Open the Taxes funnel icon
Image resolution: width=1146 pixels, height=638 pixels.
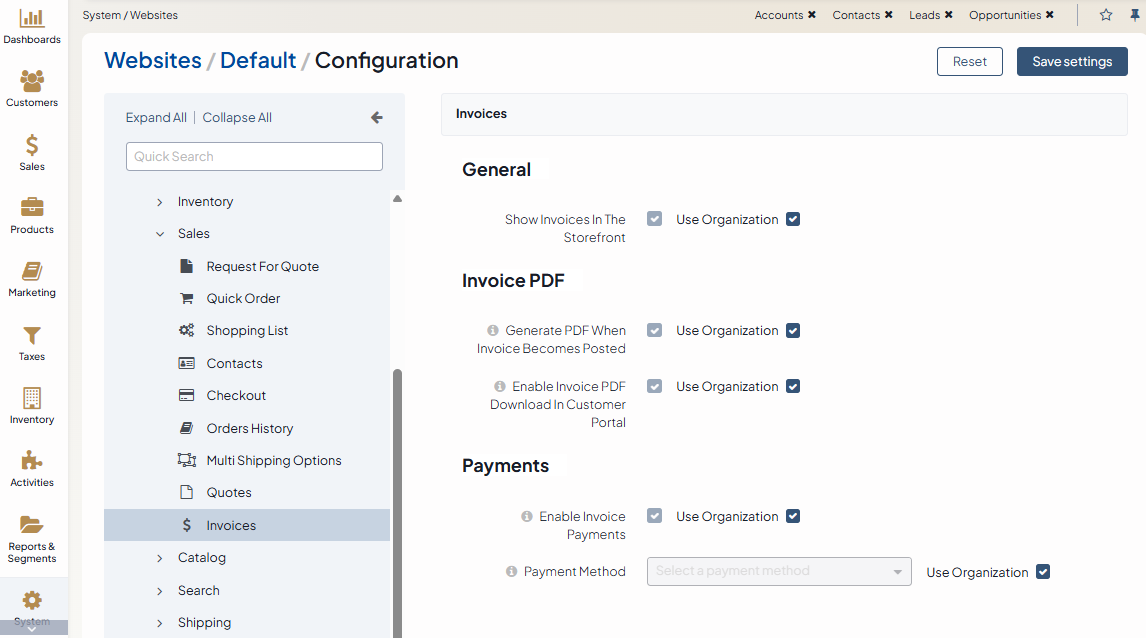[32, 335]
